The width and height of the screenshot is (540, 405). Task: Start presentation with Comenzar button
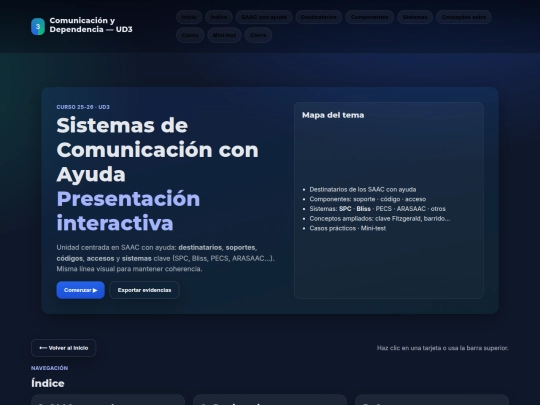coord(81,290)
